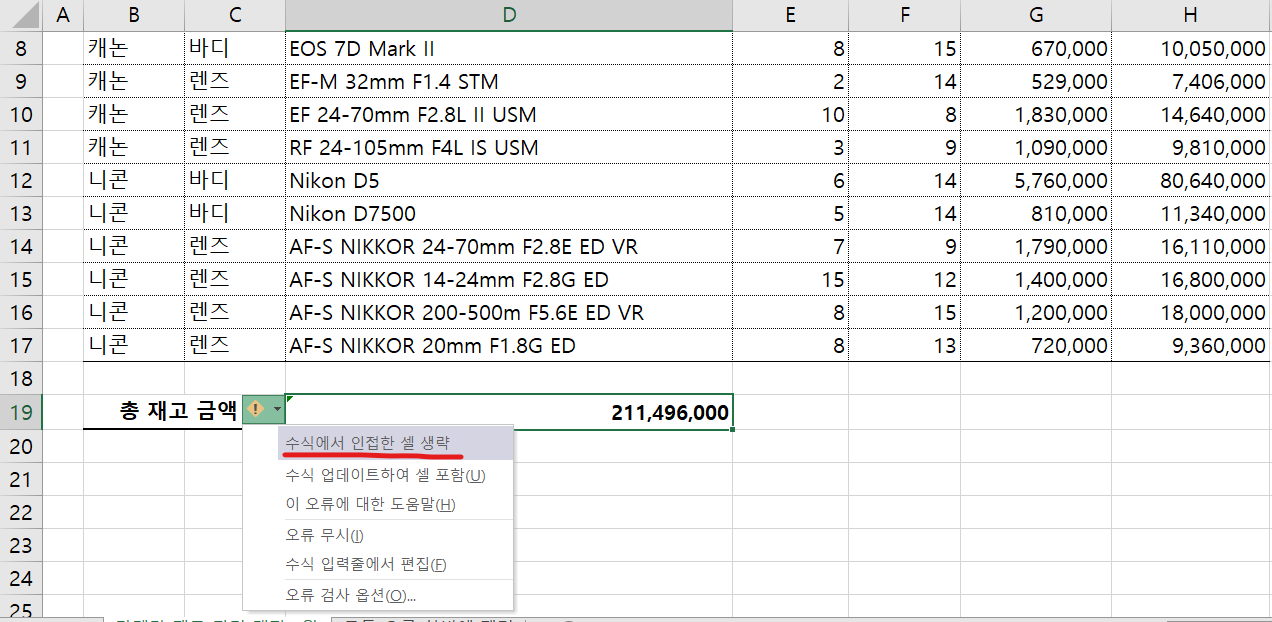This screenshot has width=1272, height=622.
Task: Select column B header
Action: click(x=134, y=14)
